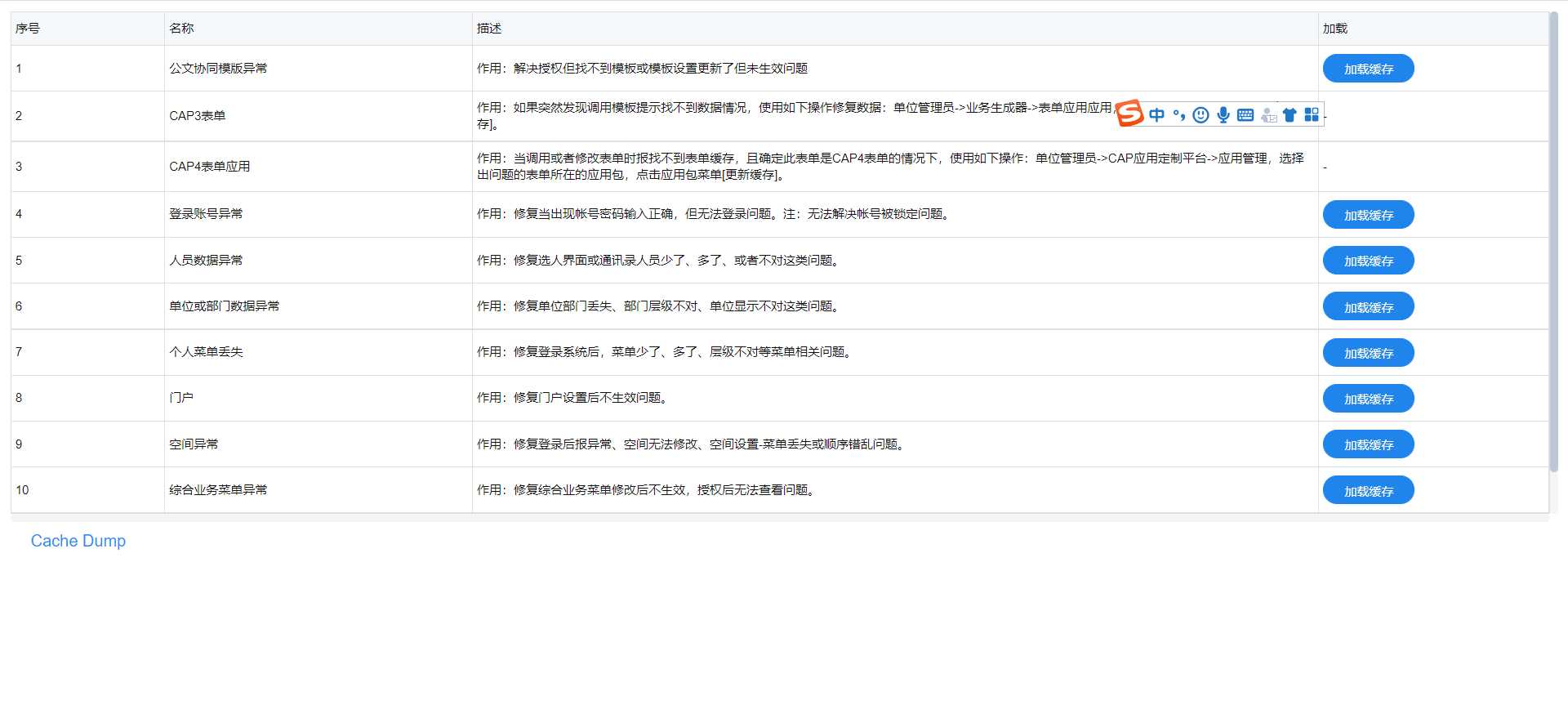Click the description 修复单位部门丢失、部门层级不对

[659, 306]
